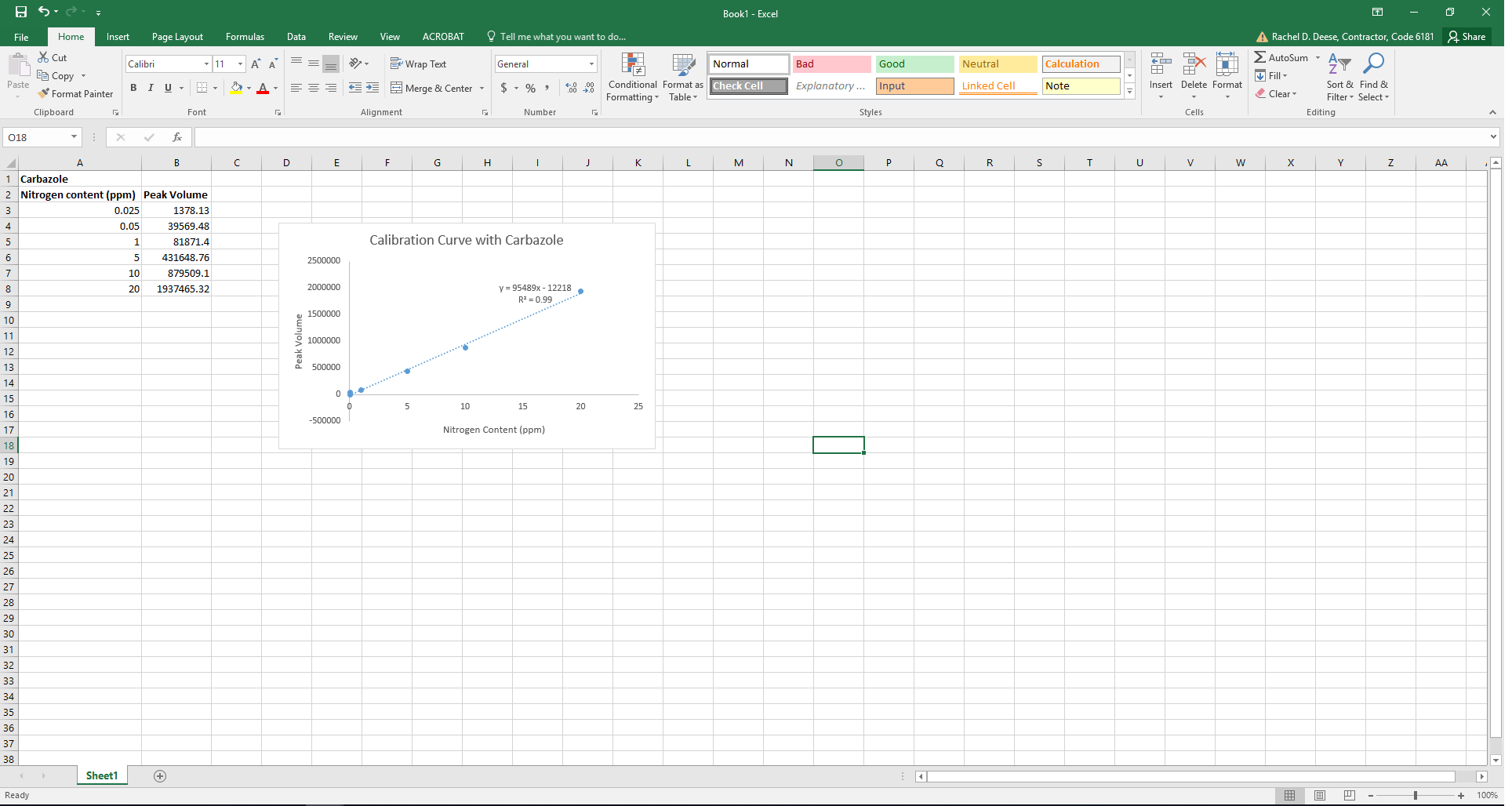Select the Calibration Curve chart title
This screenshot has width=1512, height=806.
point(466,241)
